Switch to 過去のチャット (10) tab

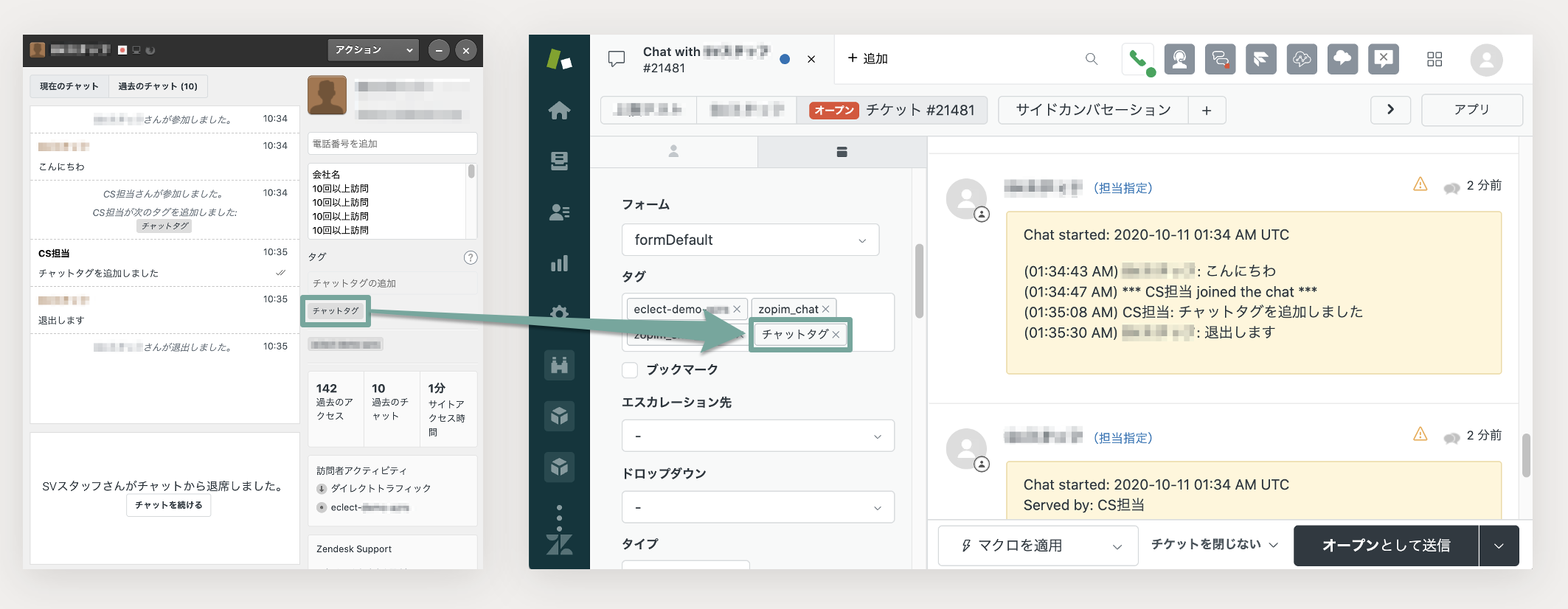click(x=158, y=86)
